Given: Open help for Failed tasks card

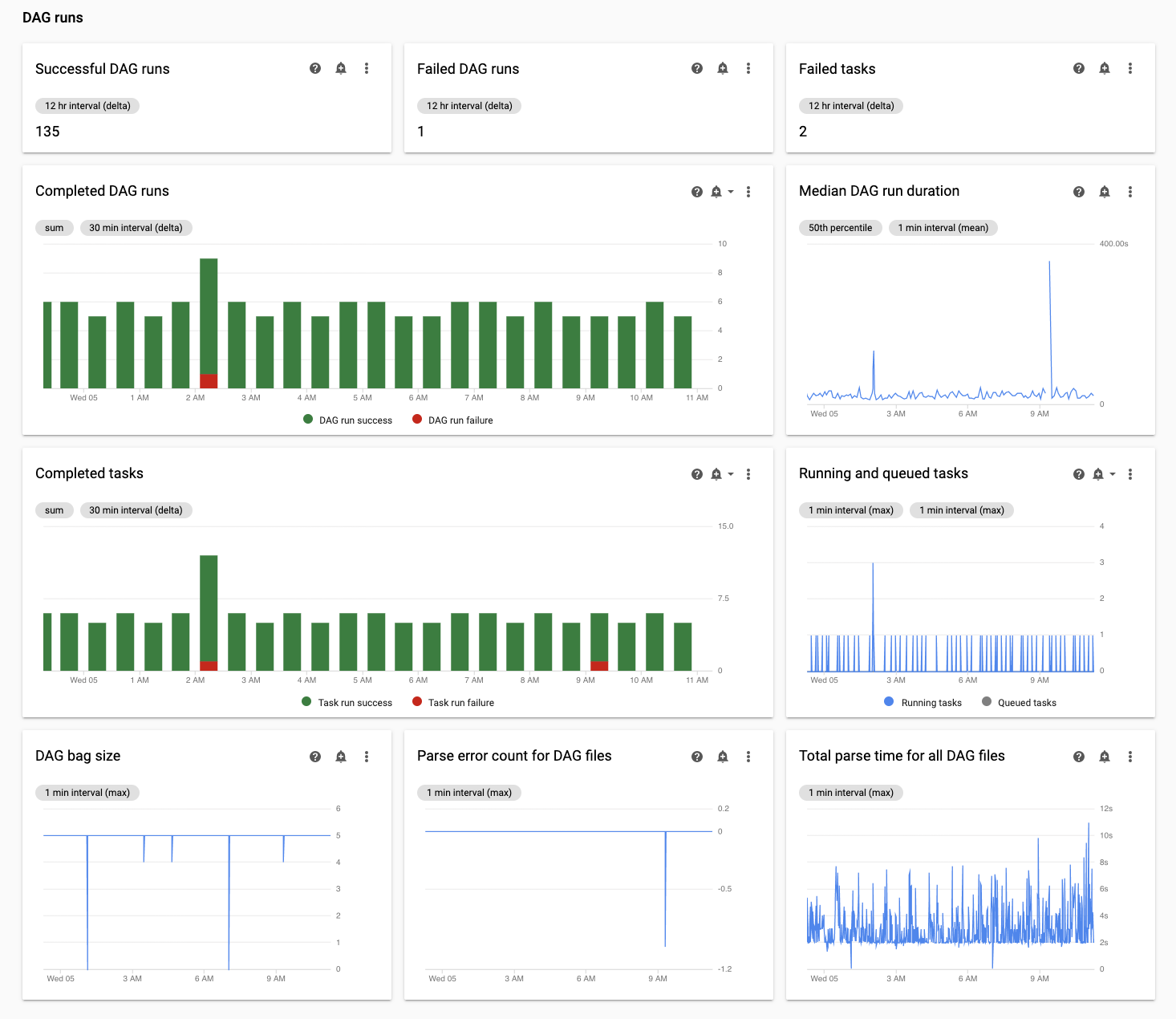Looking at the screenshot, I should coord(1079,68).
